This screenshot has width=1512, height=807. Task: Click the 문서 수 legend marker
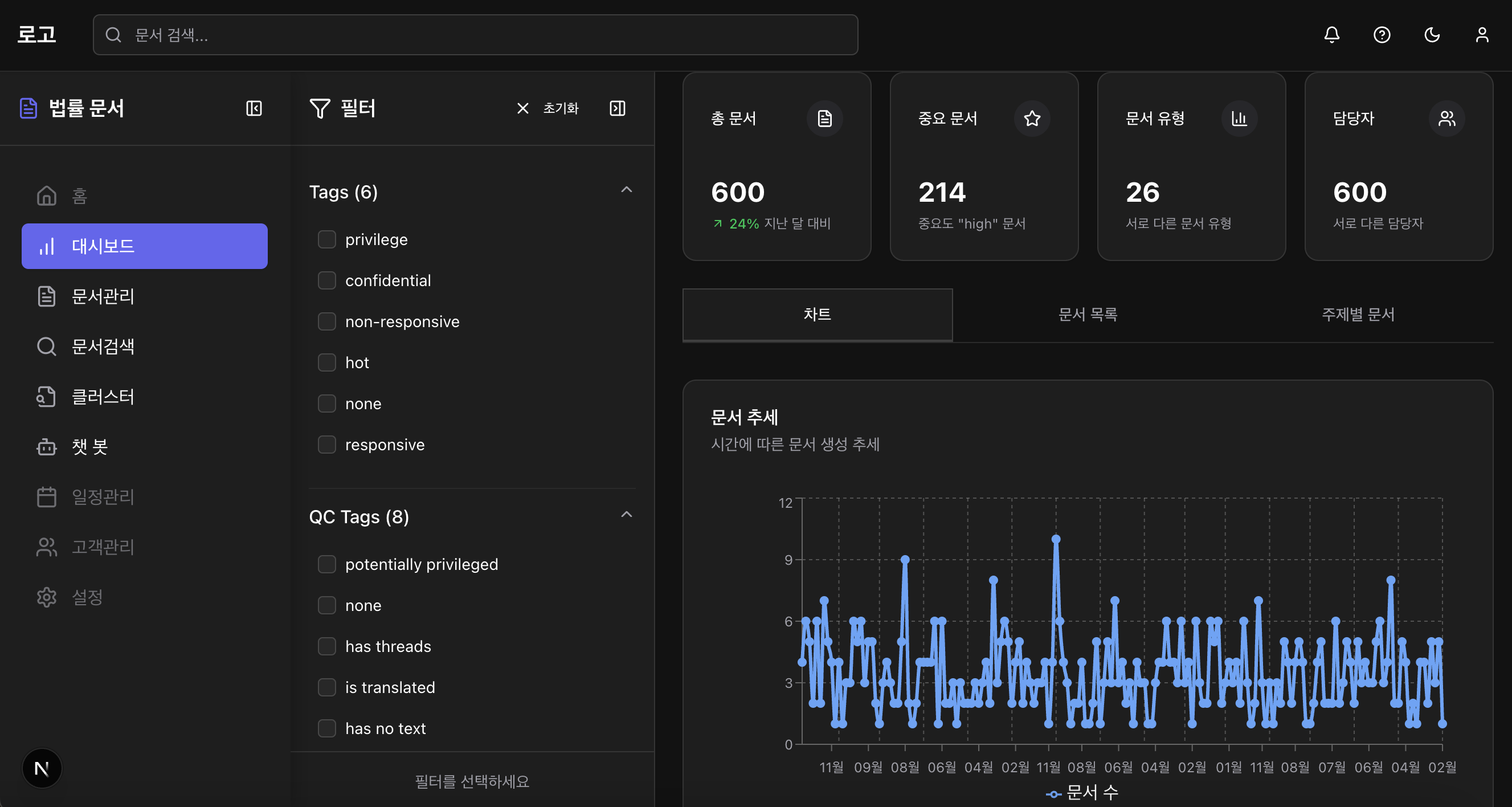click(x=1053, y=794)
